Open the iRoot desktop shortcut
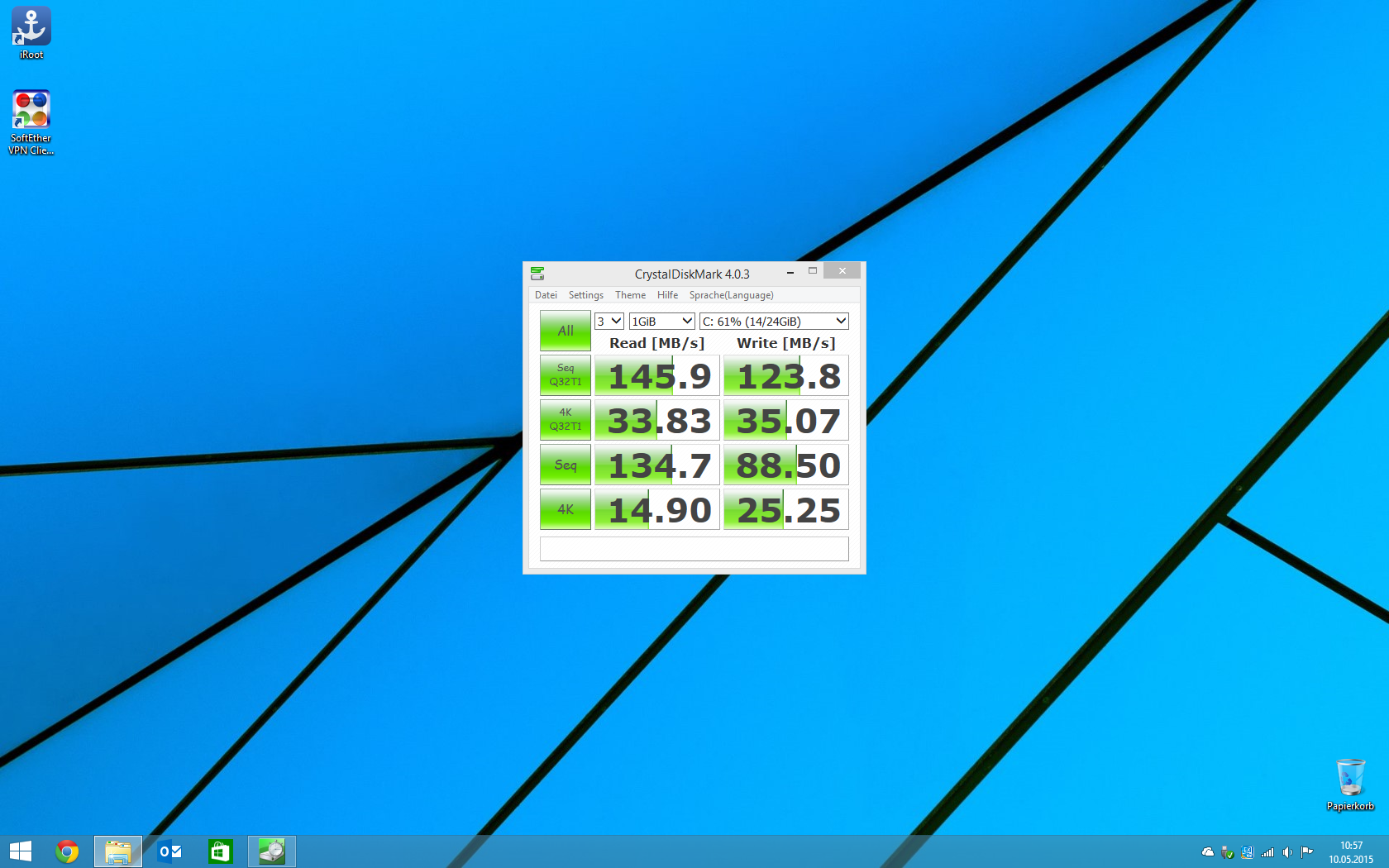This screenshot has width=1389, height=868. pyautogui.click(x=31, y=33)
